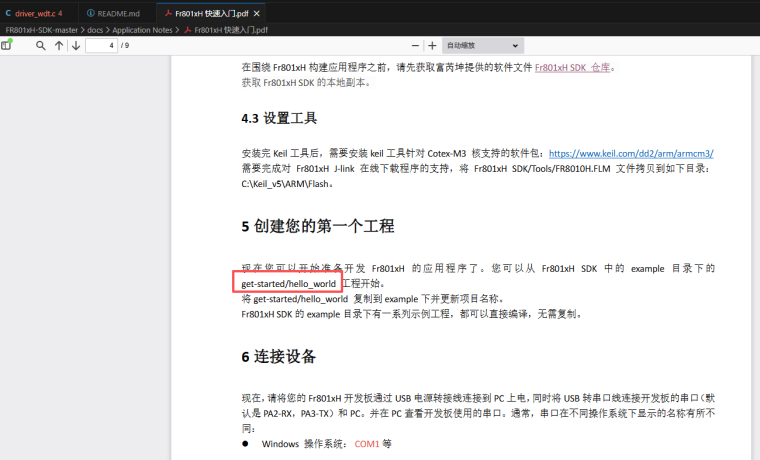Click the get-started/hello_world highlighted text
This screenshot has height=460, width=760.
pos(288,284)
